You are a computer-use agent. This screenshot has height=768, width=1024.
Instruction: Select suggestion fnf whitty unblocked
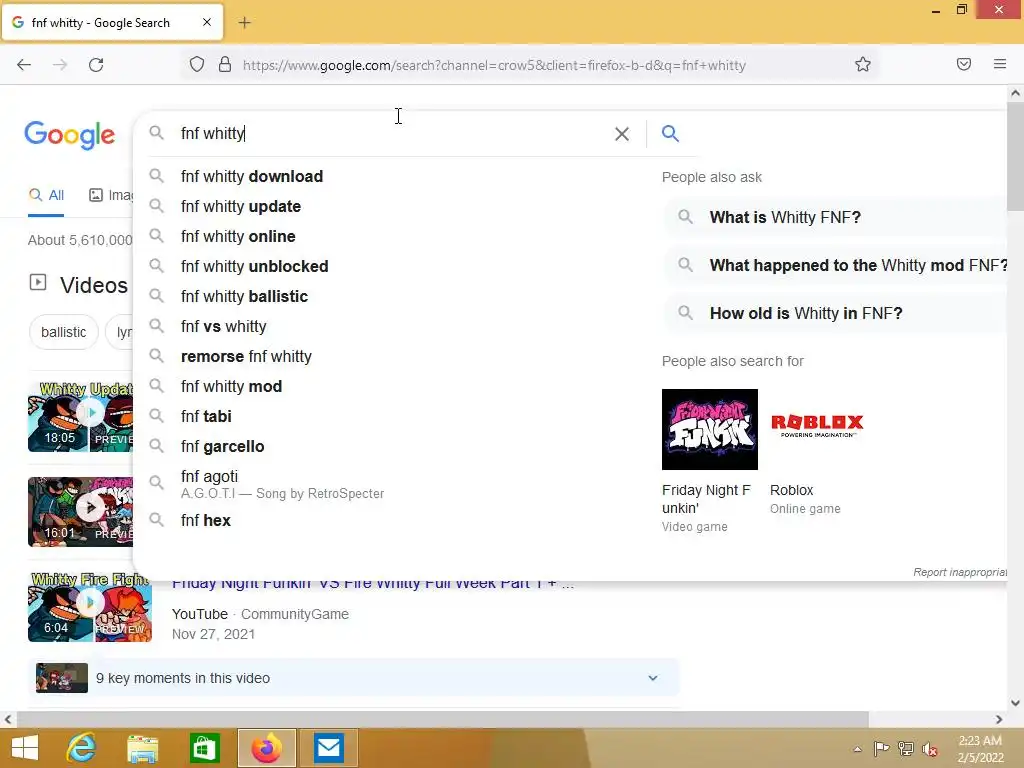(x=255, y=266)
